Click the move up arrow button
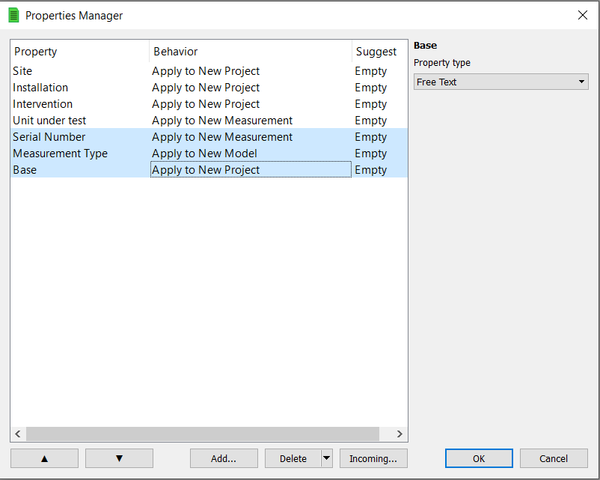 pyautogui.click(x=44, y=458)
